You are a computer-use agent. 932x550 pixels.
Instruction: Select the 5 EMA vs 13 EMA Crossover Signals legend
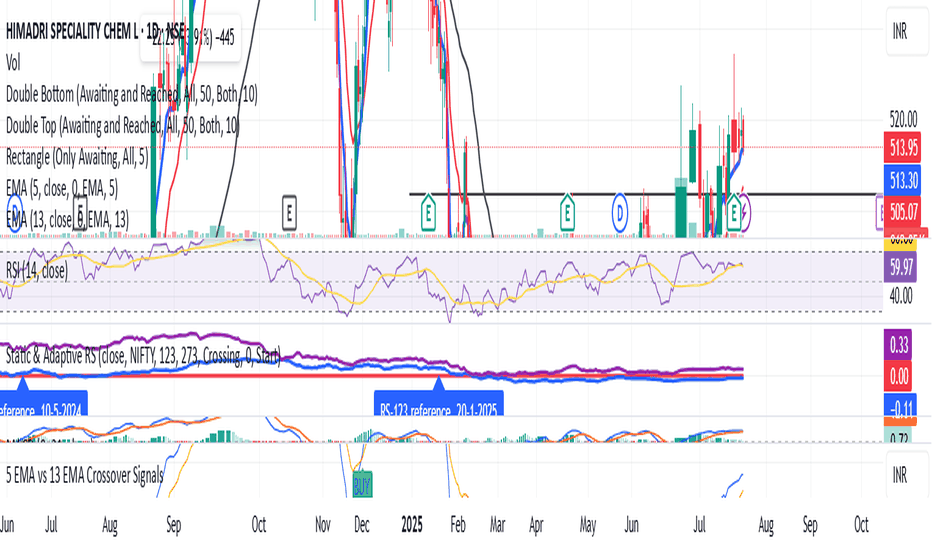coord(84,475)
